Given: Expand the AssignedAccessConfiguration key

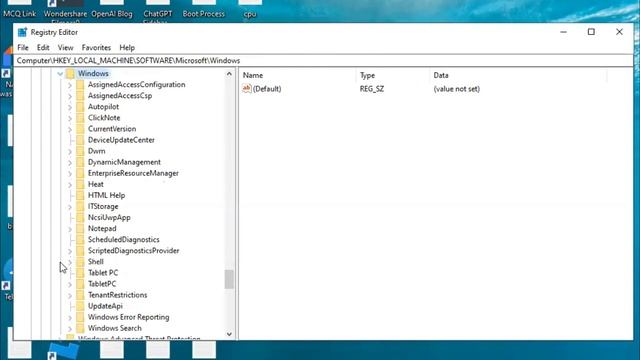Looking at the screenshot, I should (x=70, y=85).
